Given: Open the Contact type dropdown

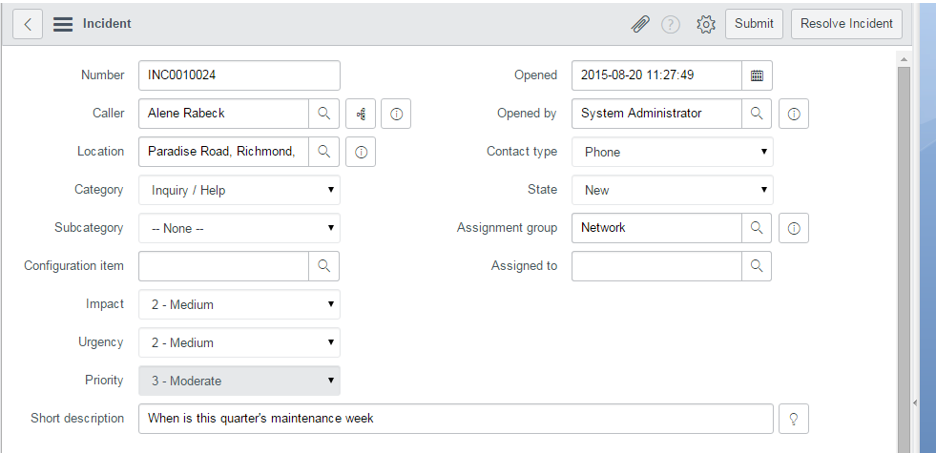Looking at the screenshot, I should (x=672, y=152).
